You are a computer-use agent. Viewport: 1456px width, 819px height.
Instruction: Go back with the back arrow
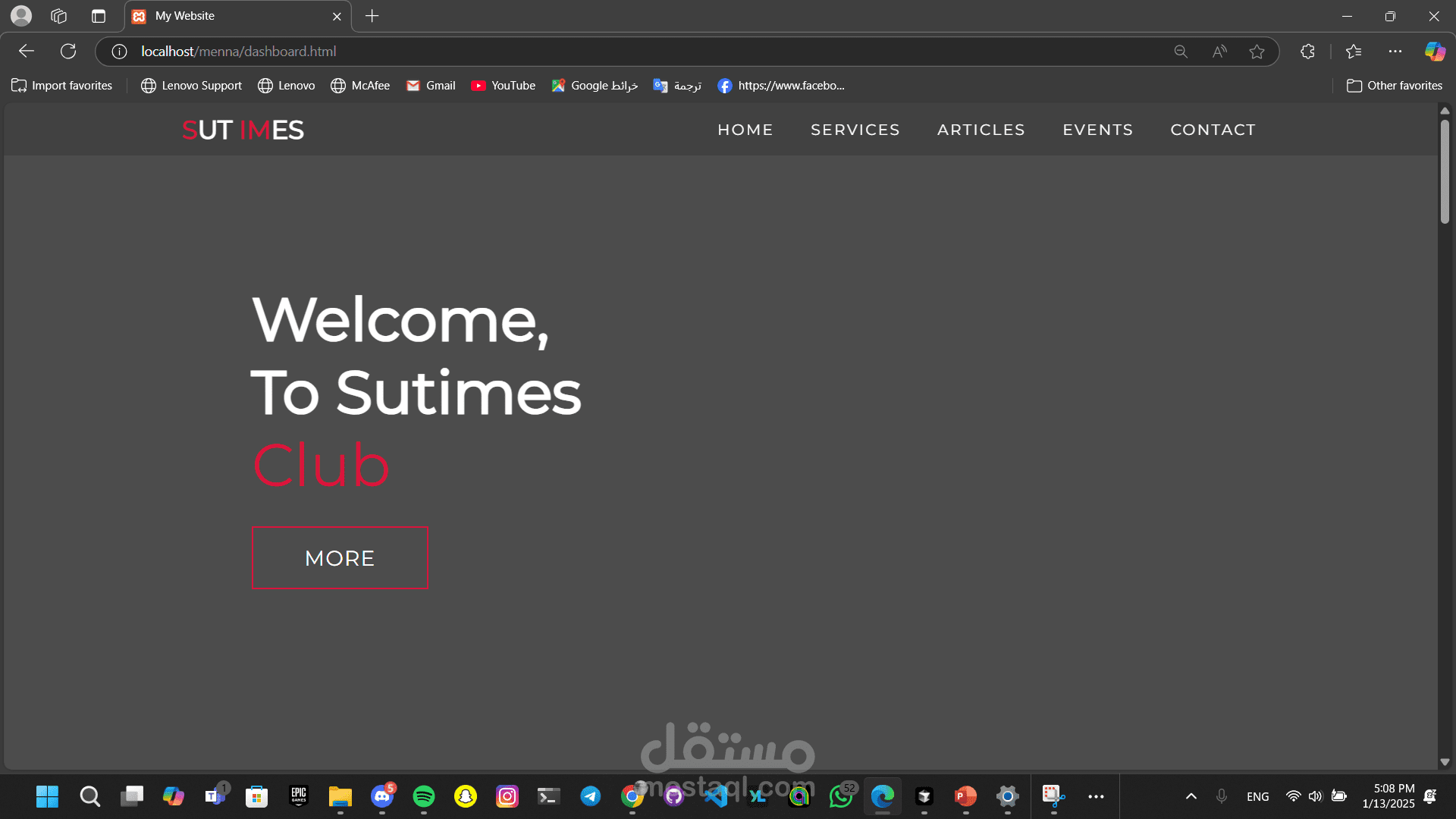[x=27, y=52]
